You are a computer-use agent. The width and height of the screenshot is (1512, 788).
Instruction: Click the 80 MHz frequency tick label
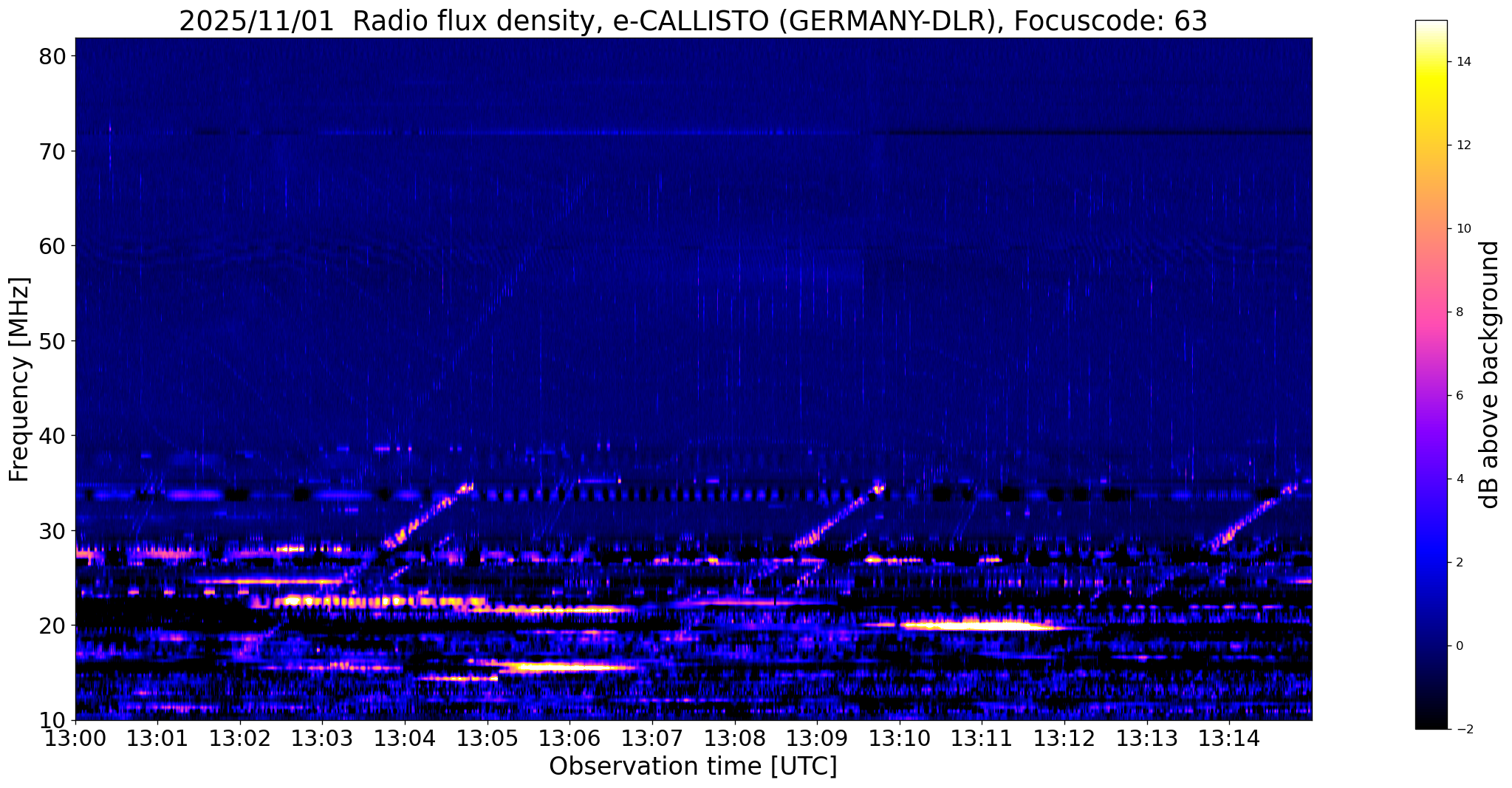(x=55, y=56)
